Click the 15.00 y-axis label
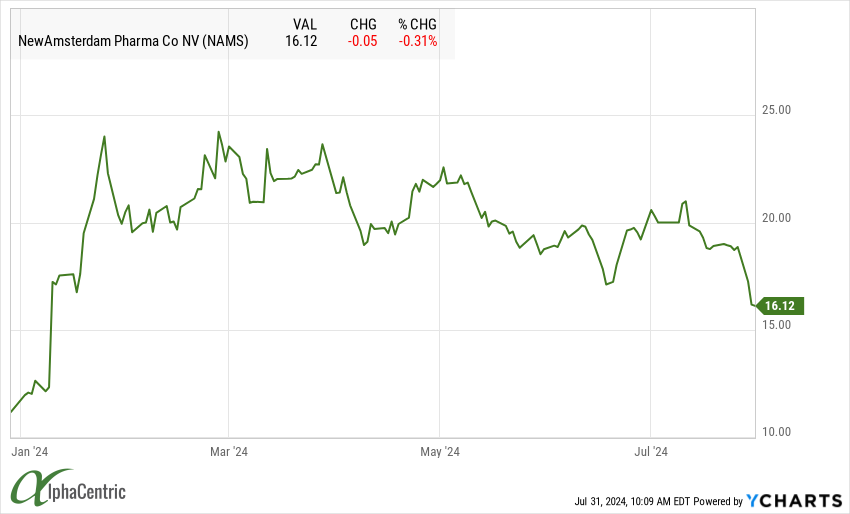Screen dimensions: 850x514 [776, 325]
